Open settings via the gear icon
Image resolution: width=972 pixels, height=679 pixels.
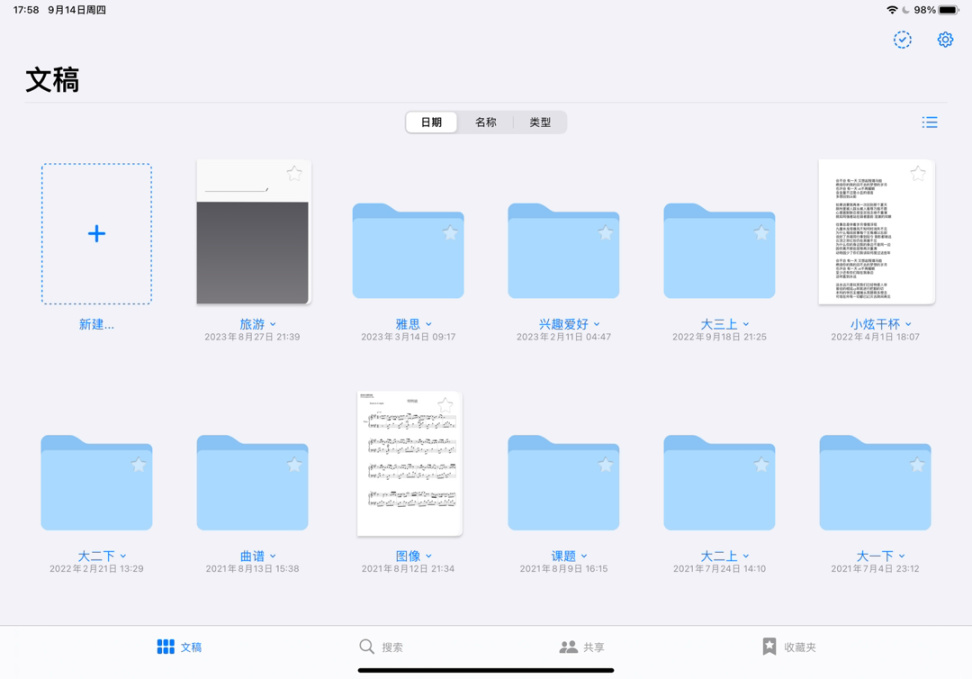pyautogui.click(x=945, y=40)
